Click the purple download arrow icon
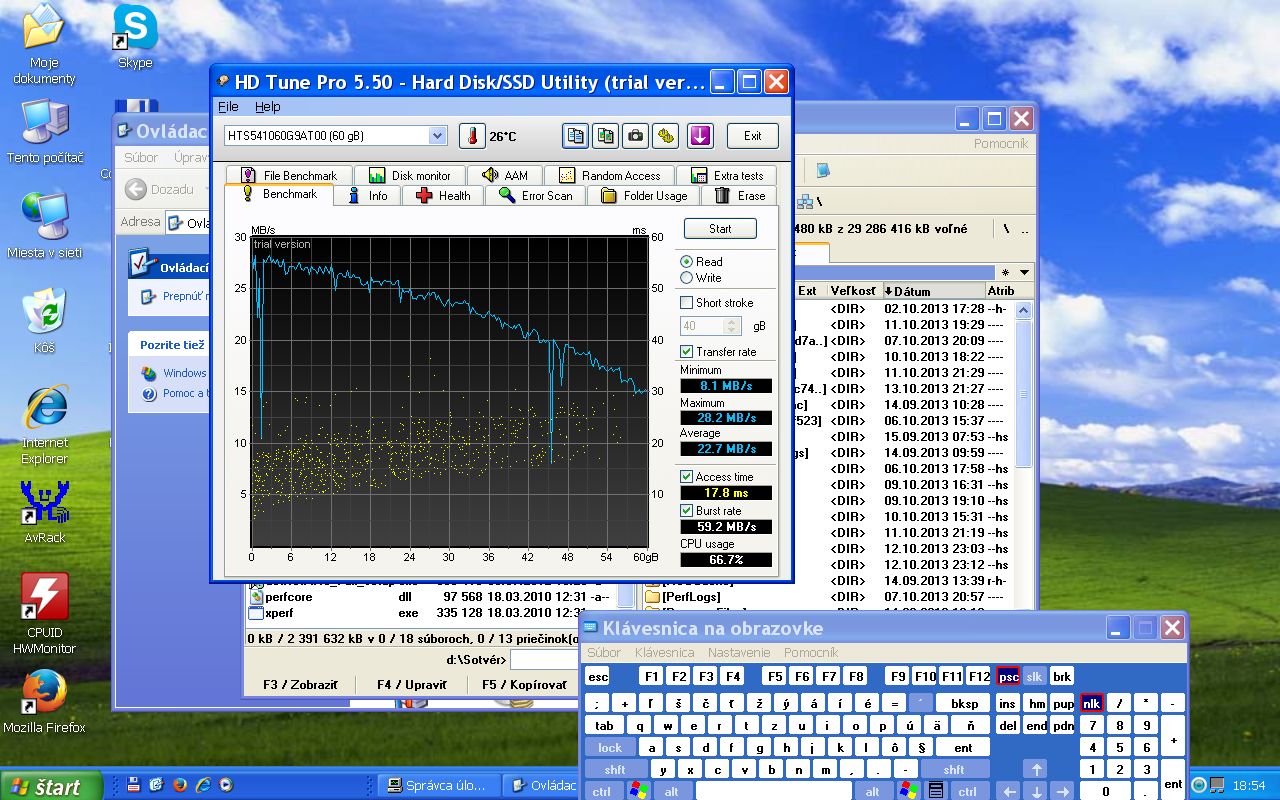Screen dimensions: 1280x800 tap(699, 136)
